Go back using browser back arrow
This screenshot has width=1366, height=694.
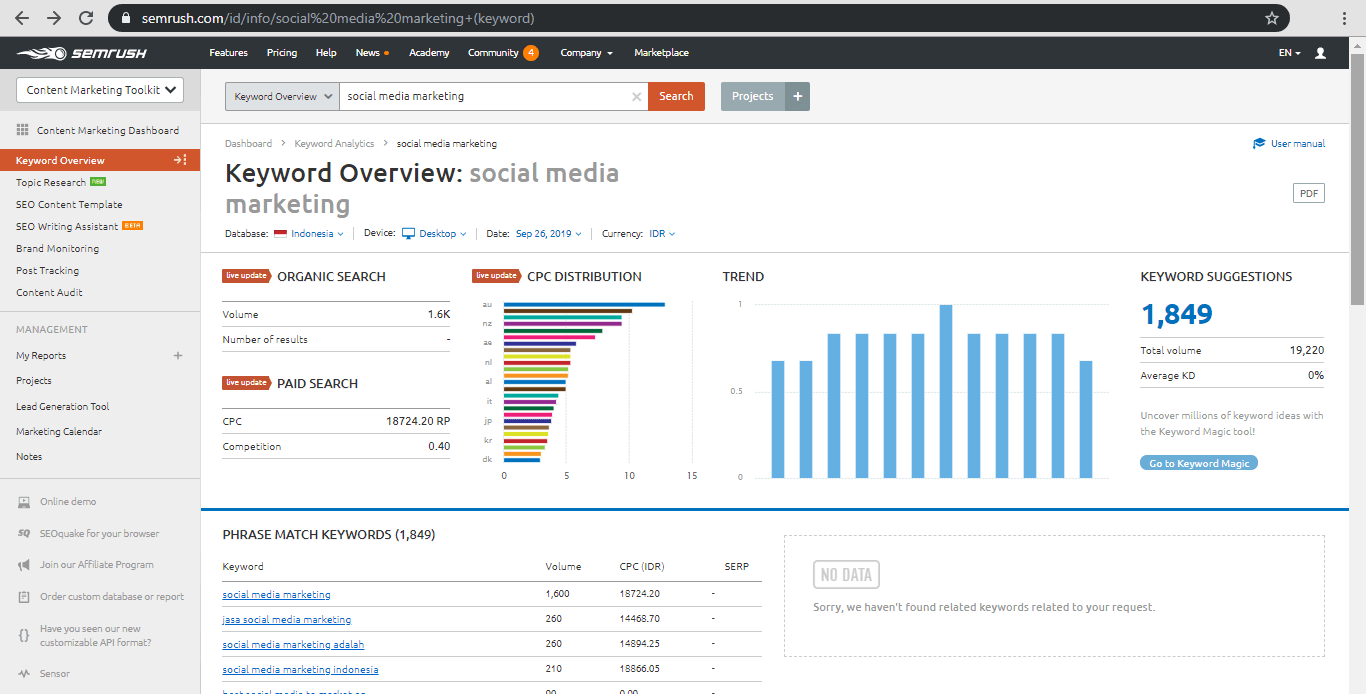pyautogui.click(x=22, y=18)
